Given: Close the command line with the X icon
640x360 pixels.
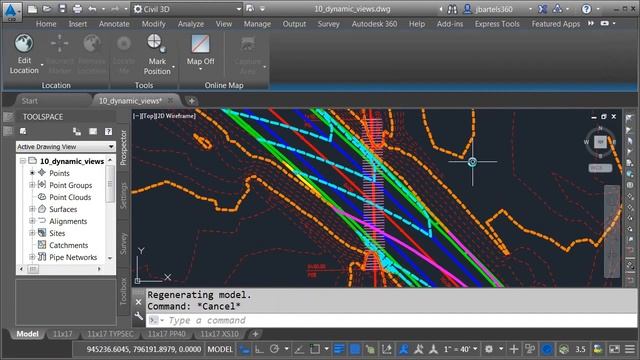Looking at the screenshot, I should tap(138, 302).
